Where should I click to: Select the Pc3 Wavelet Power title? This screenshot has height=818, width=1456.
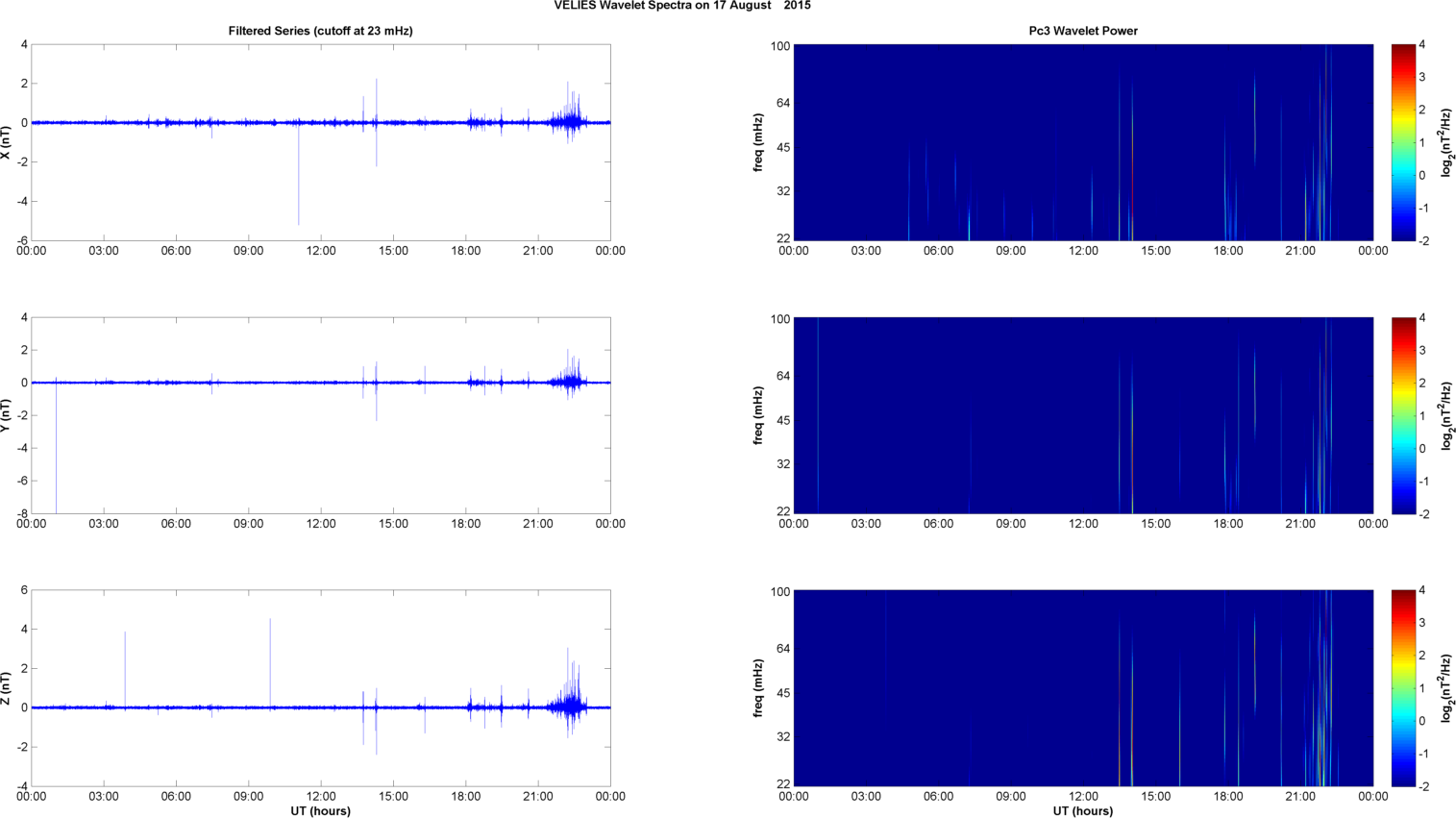[1083, 31]
